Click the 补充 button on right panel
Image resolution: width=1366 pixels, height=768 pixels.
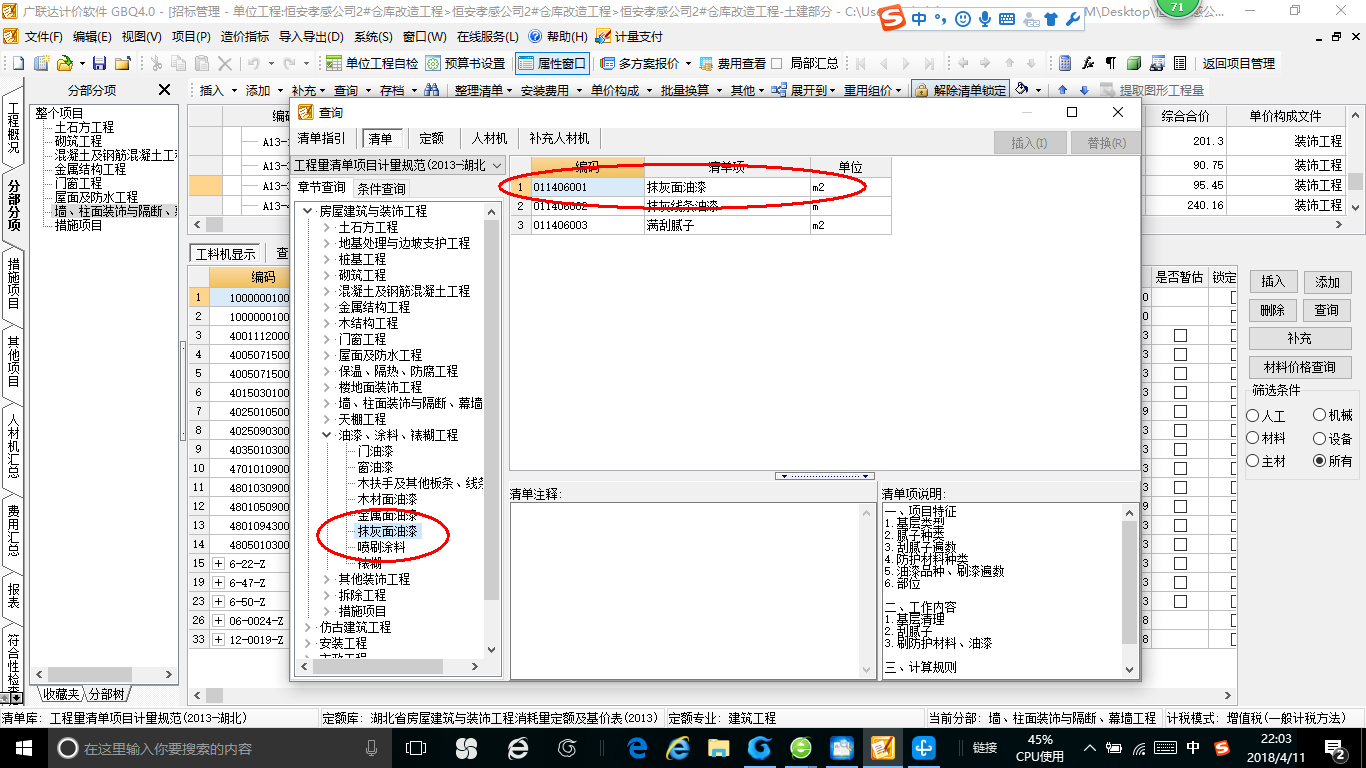pyautogui.click(x=1300, y=339)
